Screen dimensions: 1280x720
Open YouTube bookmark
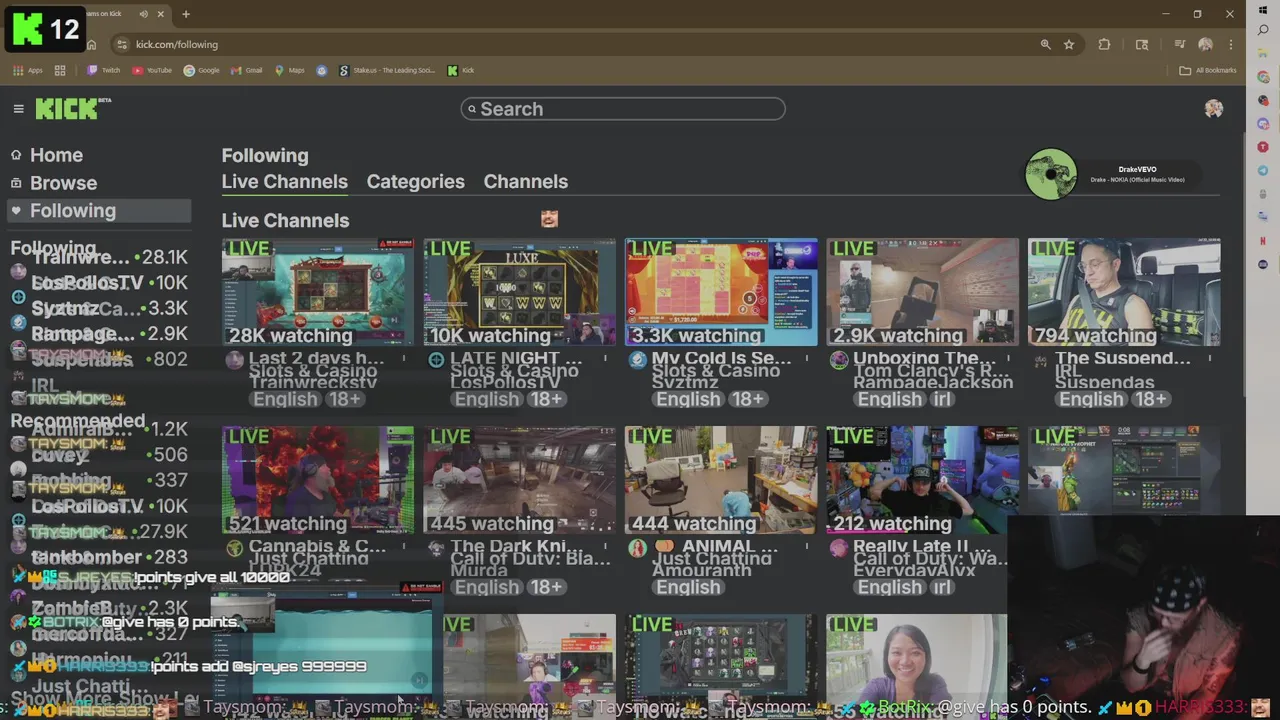pos(152,70)
